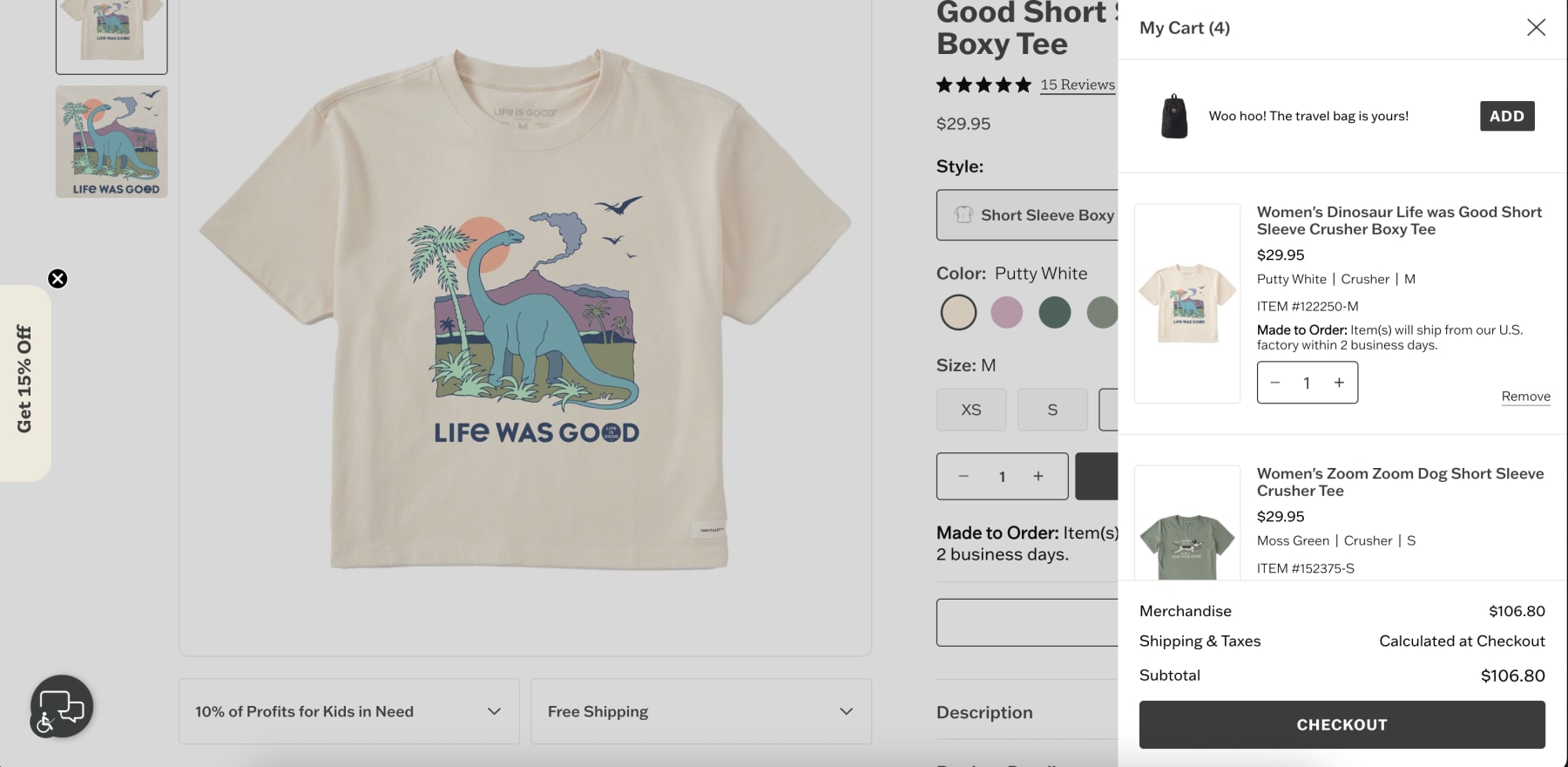Select size S

1052,409
